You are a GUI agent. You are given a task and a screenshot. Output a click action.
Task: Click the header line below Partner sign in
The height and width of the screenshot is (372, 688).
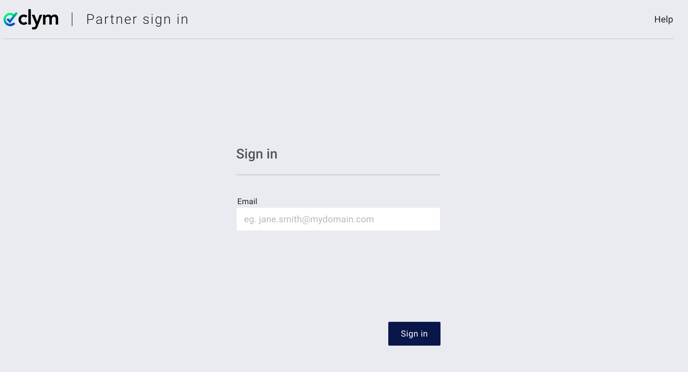tap(338, 39)
